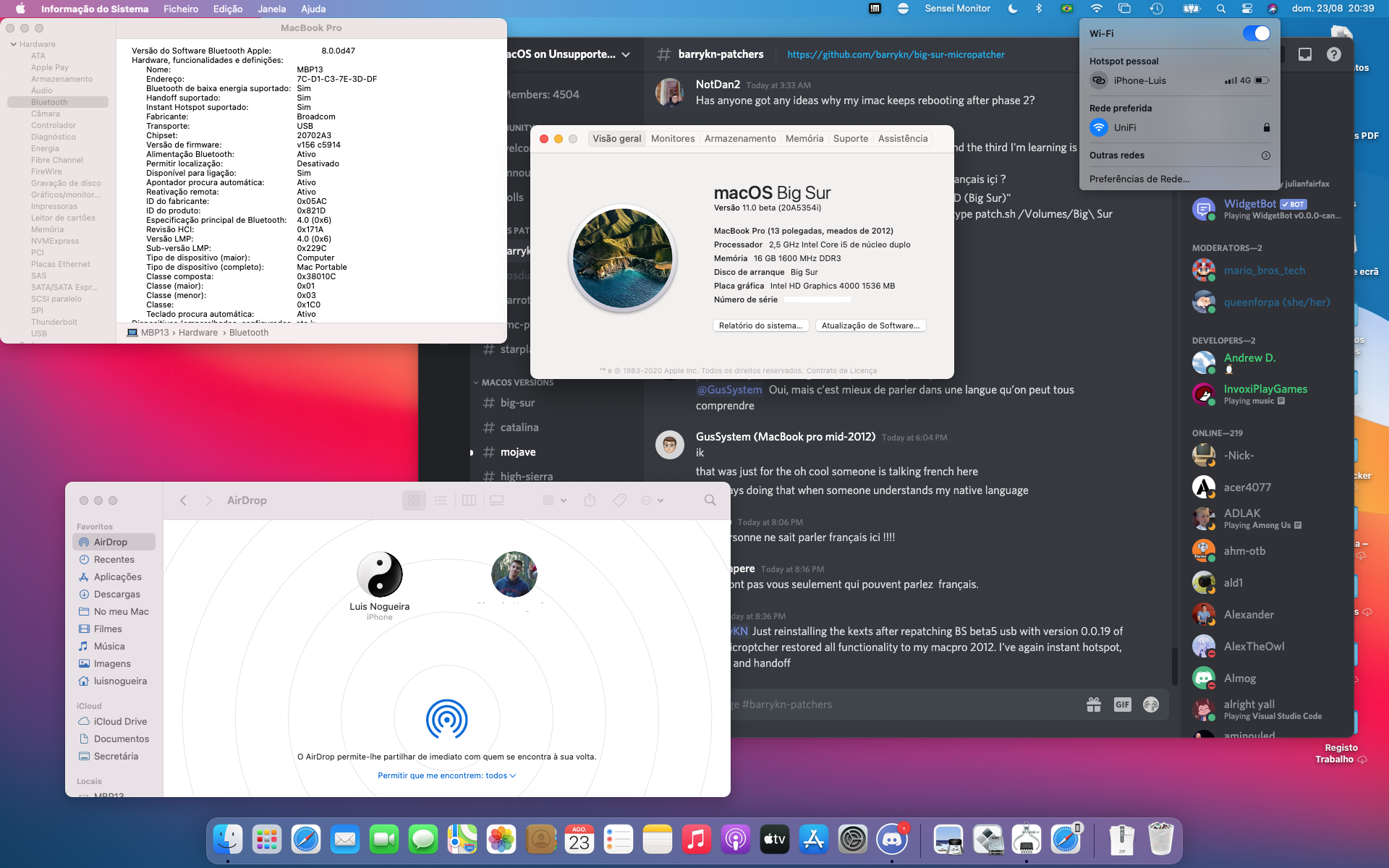Open the Discord emoji picker
The height and width of the screenshot is (868, 1389).
coord(1150,705)
